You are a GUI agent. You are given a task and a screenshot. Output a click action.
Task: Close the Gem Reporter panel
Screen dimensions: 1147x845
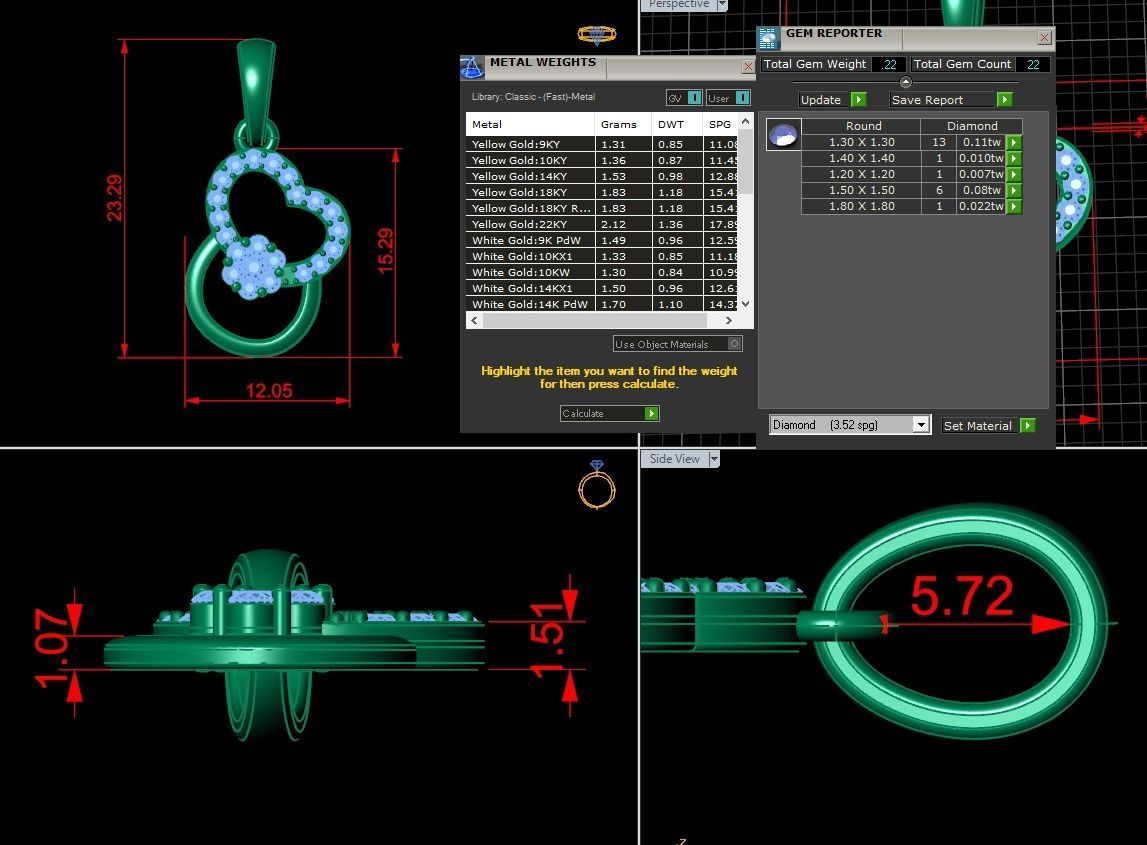point(1045,37)
